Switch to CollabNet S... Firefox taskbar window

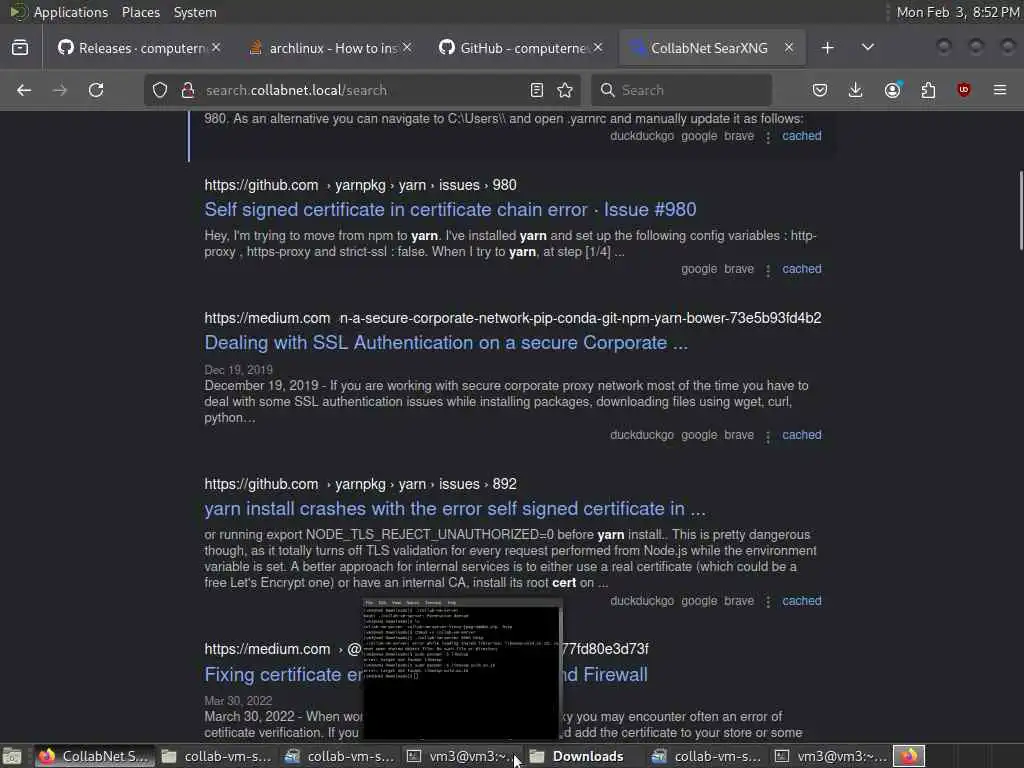[93, 756]
